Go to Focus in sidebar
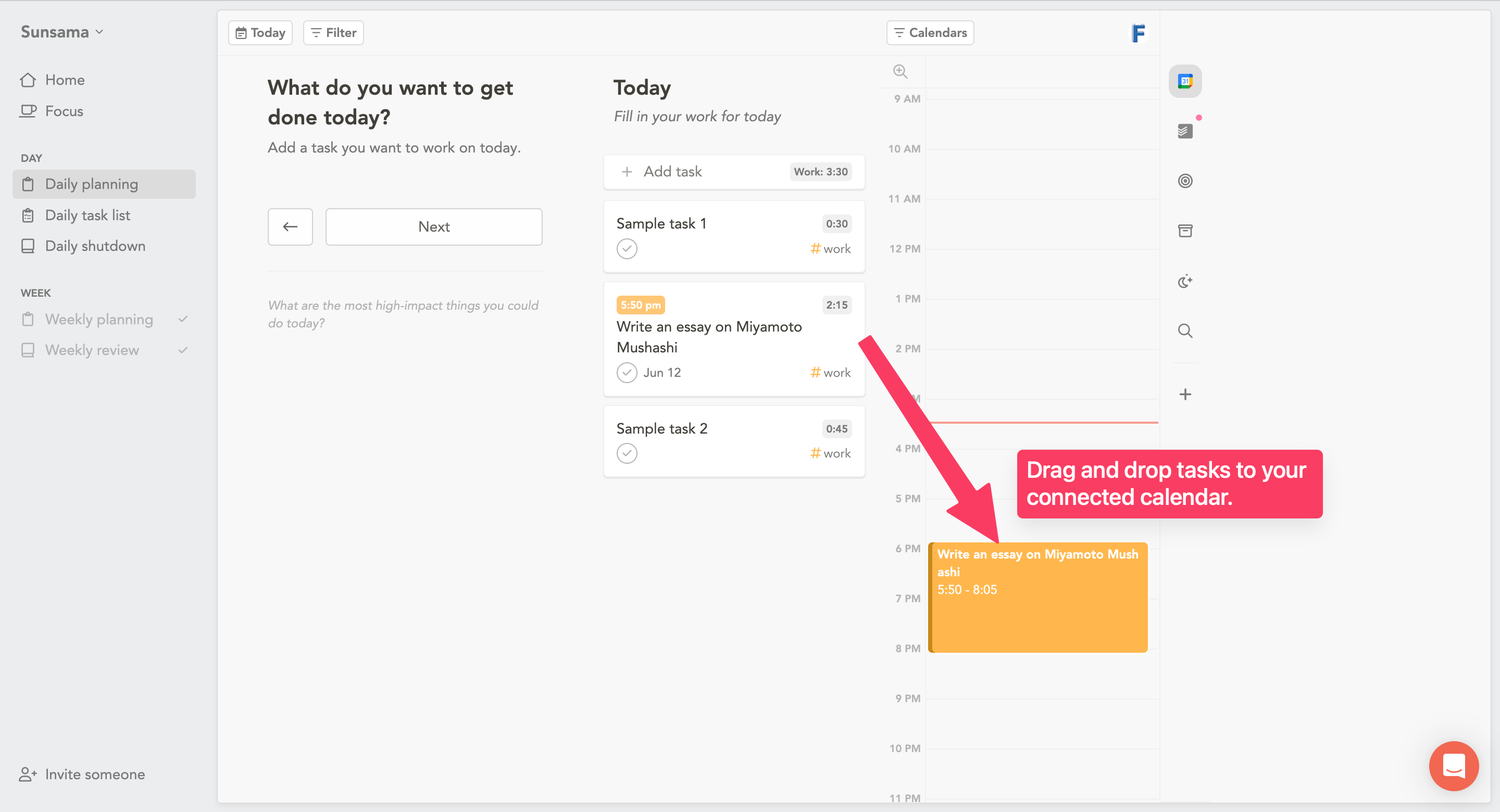This screenshot has height=812, width=1500. [64, 111]
